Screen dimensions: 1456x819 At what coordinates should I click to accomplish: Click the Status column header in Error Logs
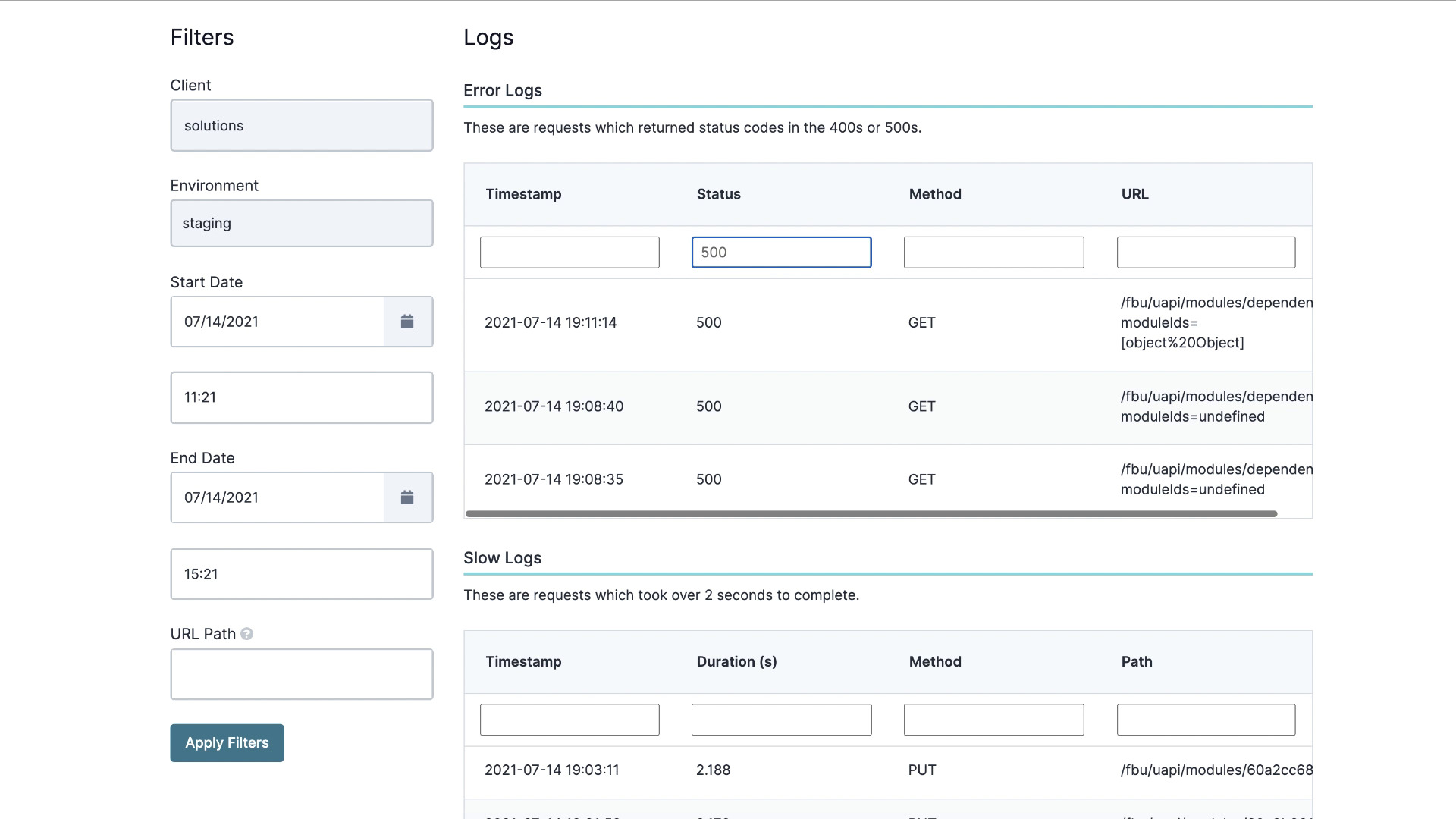718,194
